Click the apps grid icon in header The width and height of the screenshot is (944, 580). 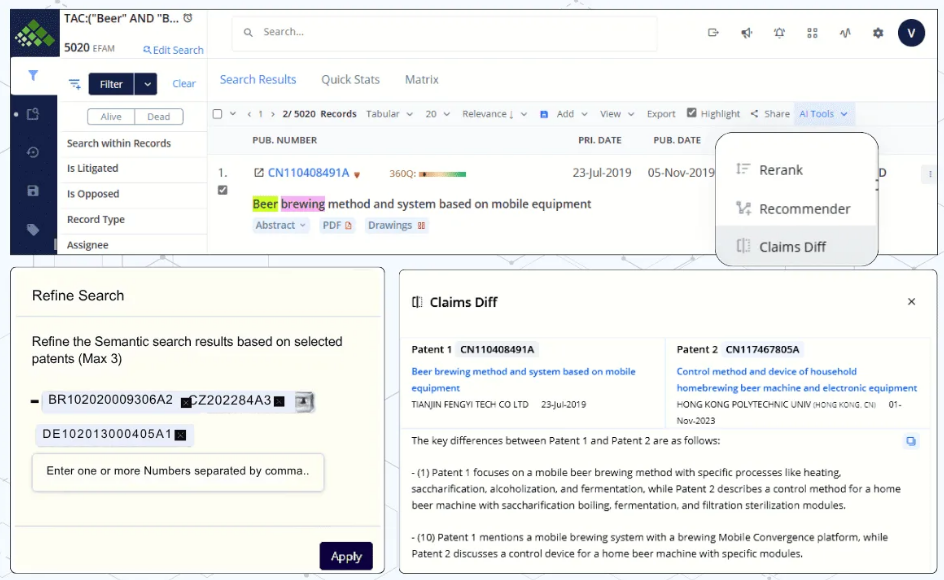[812, 33]
